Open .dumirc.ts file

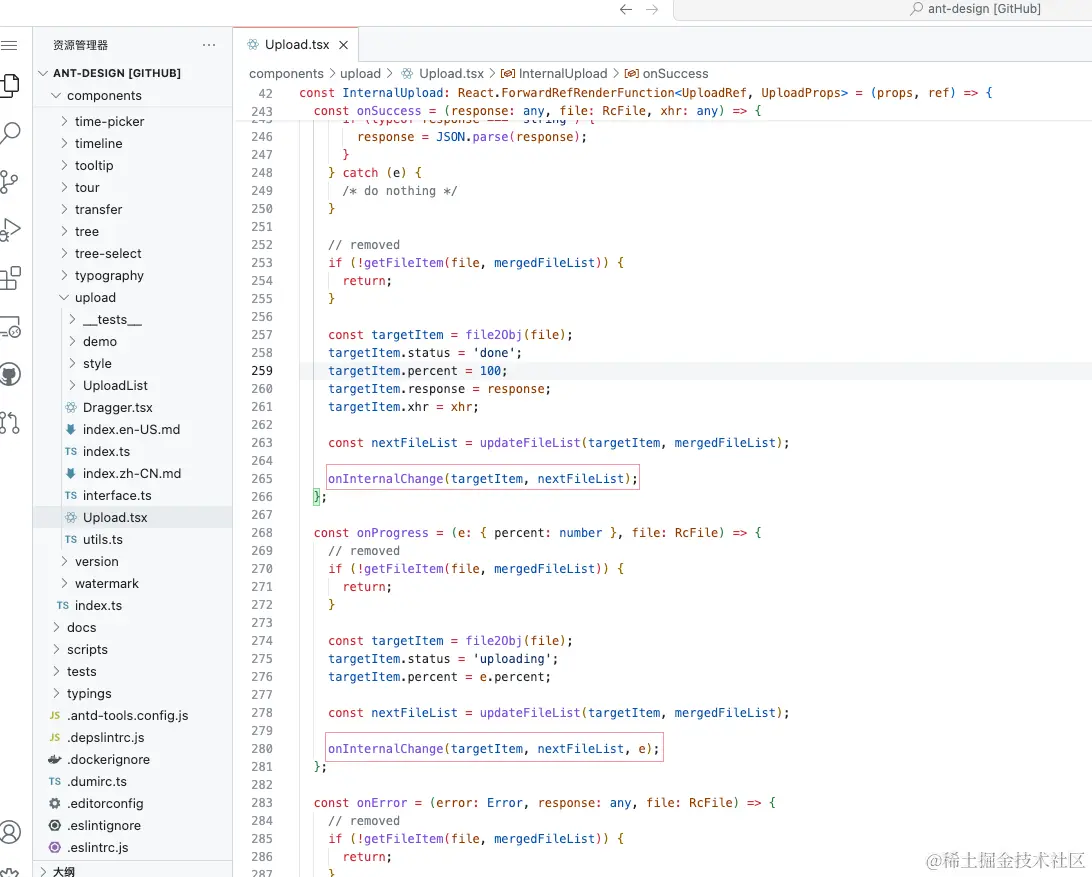132,782
